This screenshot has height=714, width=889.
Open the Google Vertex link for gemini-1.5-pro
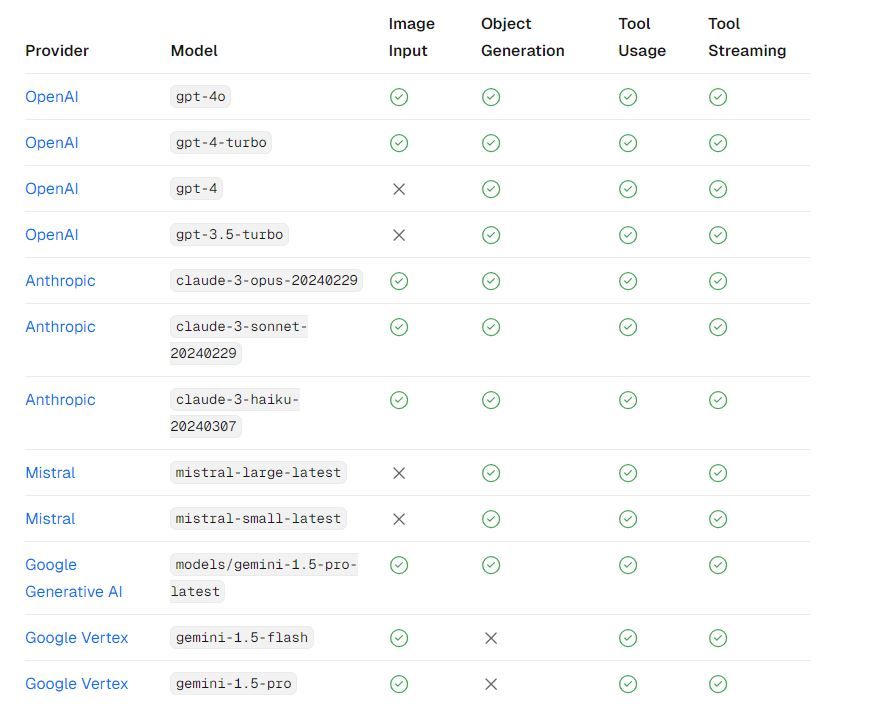[x=77, y=684]
